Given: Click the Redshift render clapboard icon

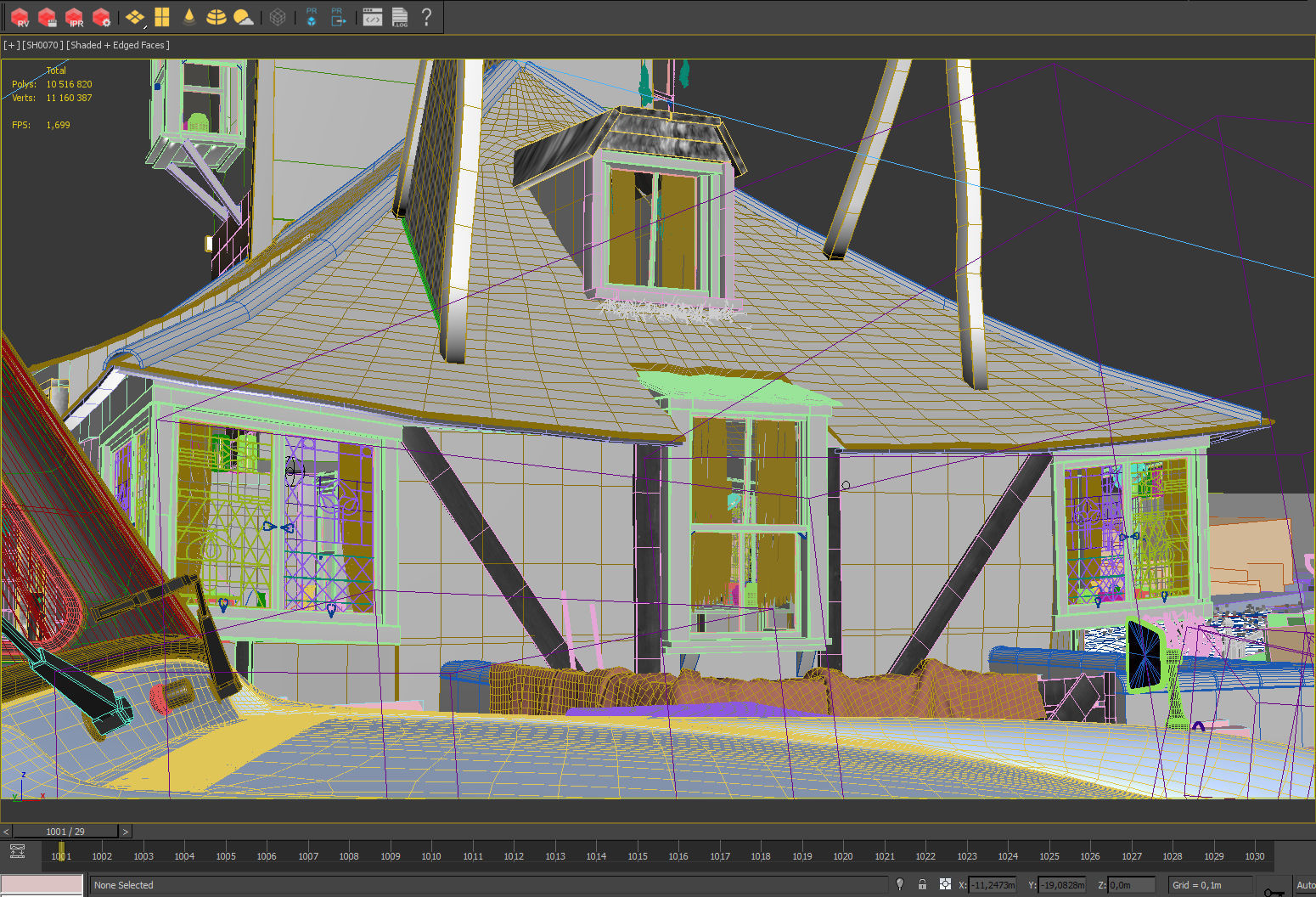Looking at the screenshot, I should (x=48, y=17).
